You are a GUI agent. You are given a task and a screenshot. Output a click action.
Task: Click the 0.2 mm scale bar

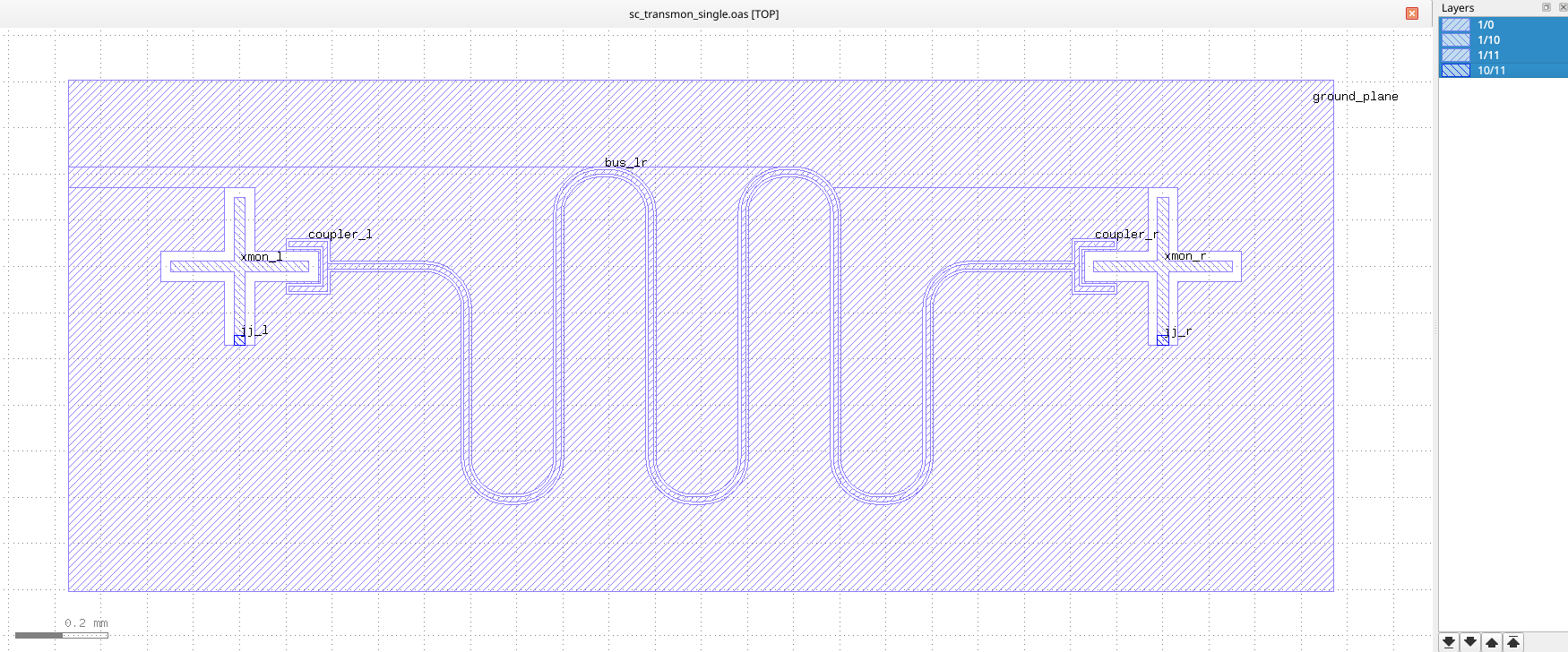62,635
